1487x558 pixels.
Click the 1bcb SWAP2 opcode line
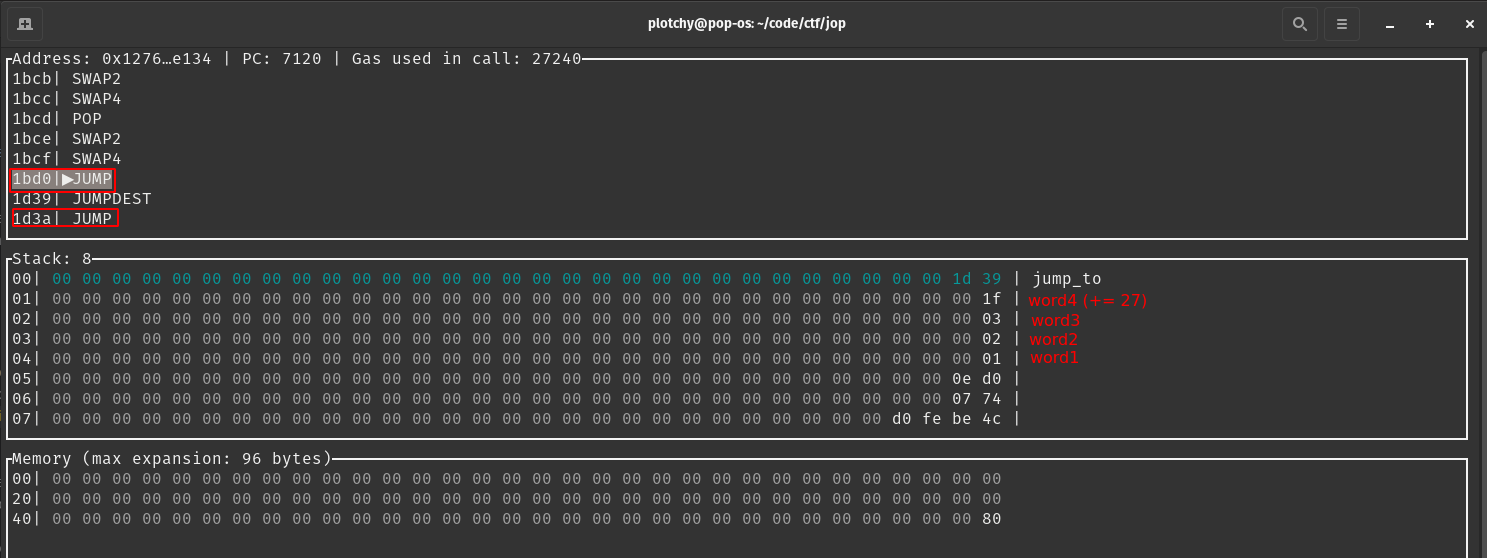pos(67,79)
